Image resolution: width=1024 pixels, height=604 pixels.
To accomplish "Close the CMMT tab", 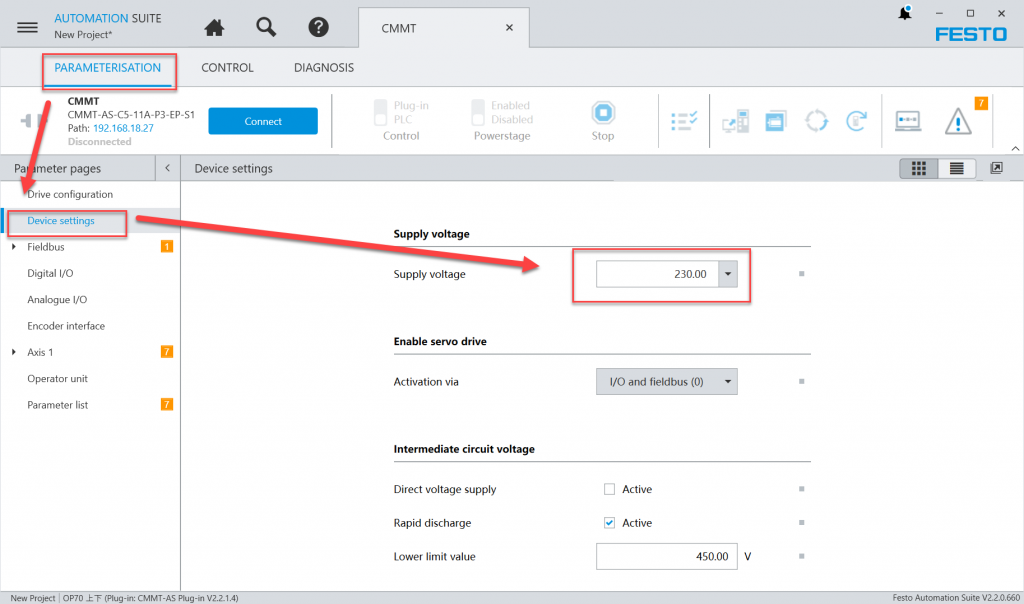I will tap(509, 27).
